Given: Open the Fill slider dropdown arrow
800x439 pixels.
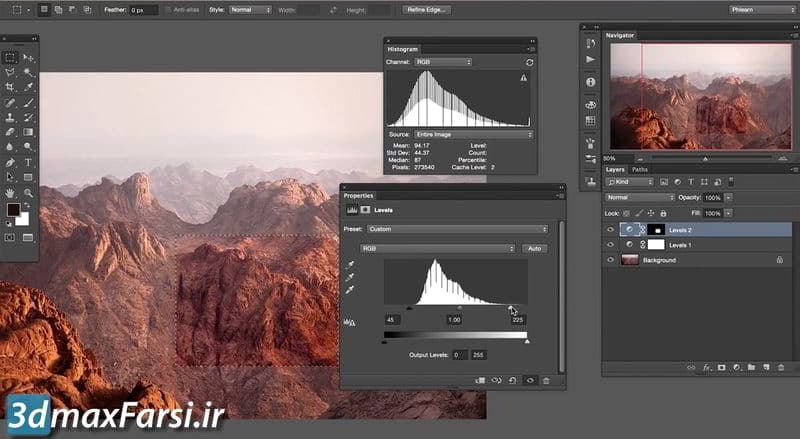Looking at the screenshot, I should coord(729,213).
